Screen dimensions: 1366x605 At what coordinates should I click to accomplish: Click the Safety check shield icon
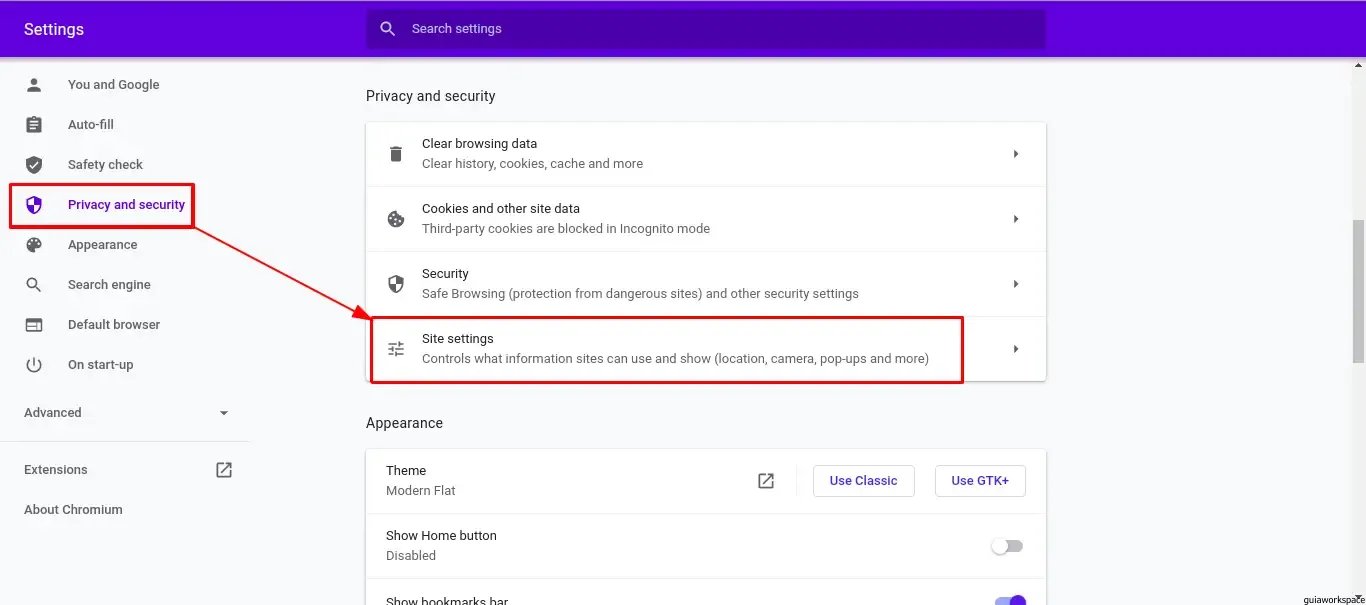pos(34,165)
